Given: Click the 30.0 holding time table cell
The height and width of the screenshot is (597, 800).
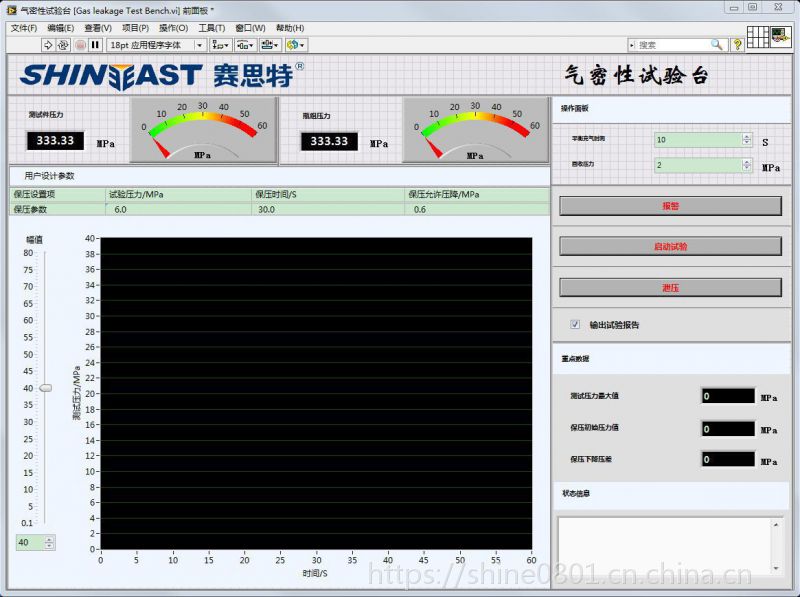Looking at the screenshot, I should (328, 210).
